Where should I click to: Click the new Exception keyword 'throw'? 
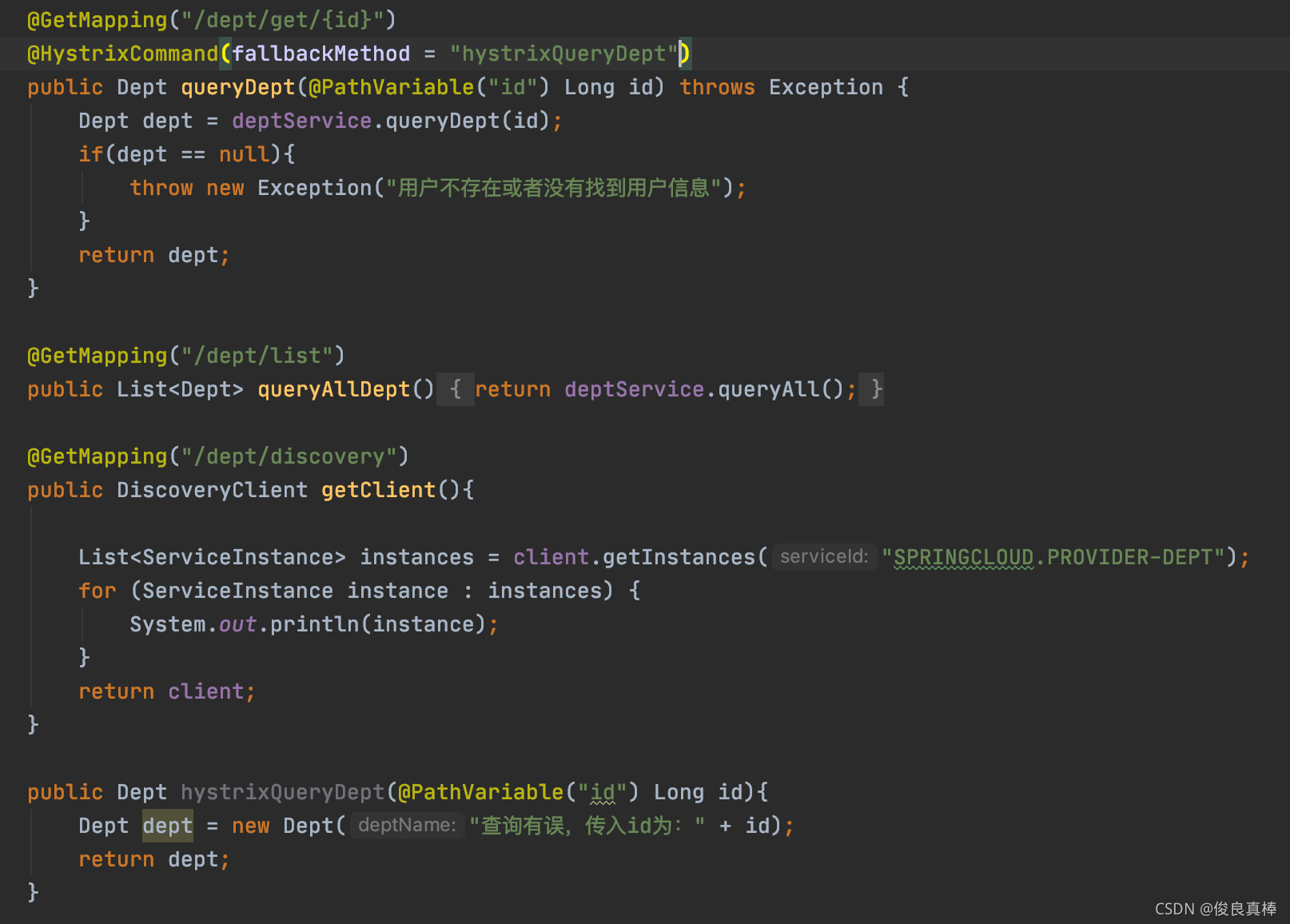coord(161,188)
